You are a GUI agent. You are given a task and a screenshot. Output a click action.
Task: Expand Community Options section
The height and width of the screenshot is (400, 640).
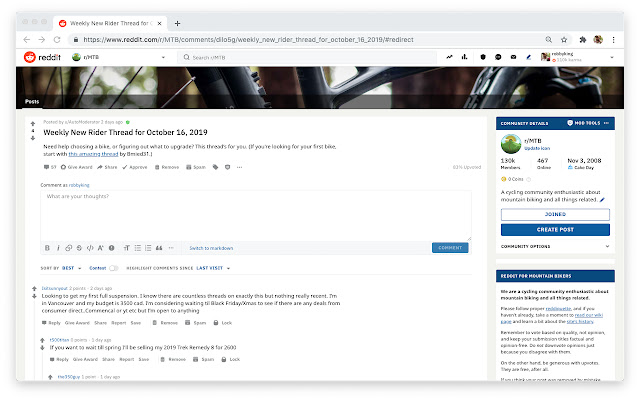click(555, 247)
